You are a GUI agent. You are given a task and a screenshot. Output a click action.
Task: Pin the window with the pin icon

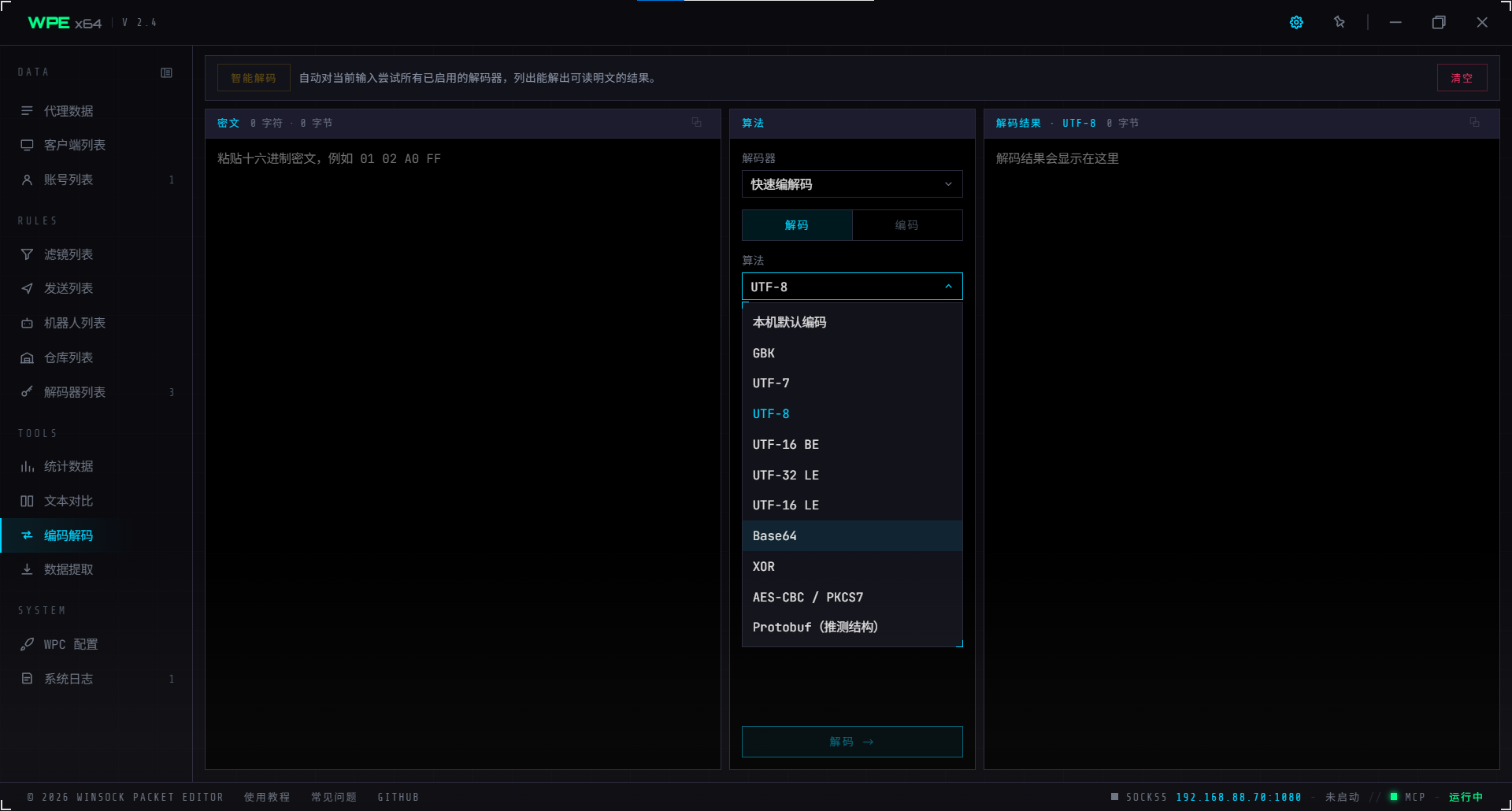click(1340, 22)
